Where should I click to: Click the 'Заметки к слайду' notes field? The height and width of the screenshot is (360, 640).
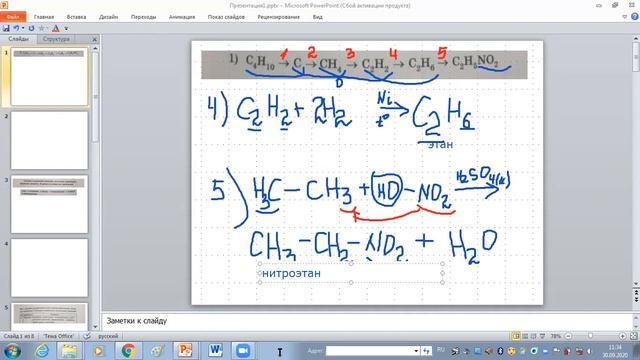pyautogui.click(x=366, y=321)
